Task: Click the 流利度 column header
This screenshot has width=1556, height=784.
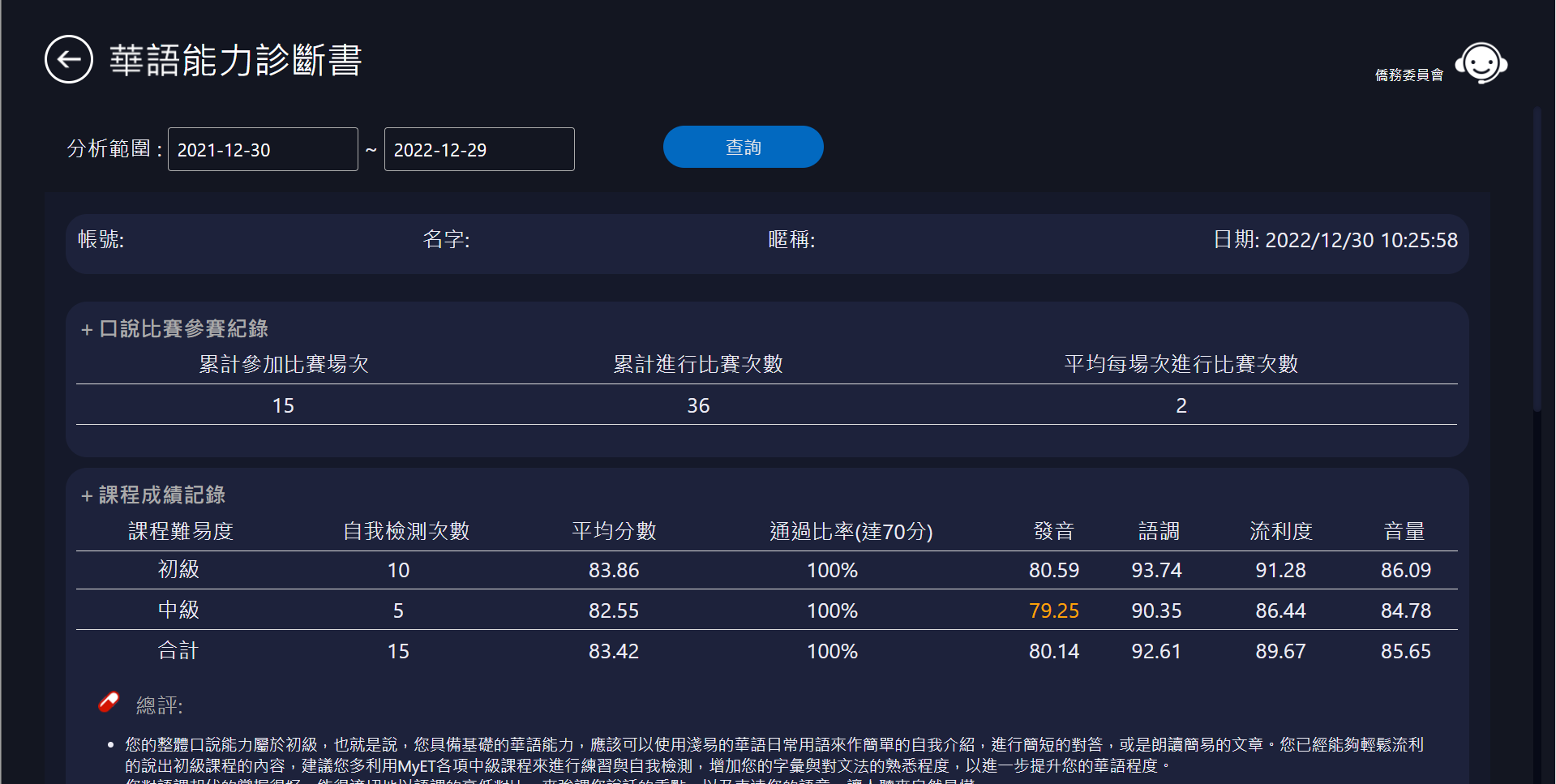Action: point(1280,531)
